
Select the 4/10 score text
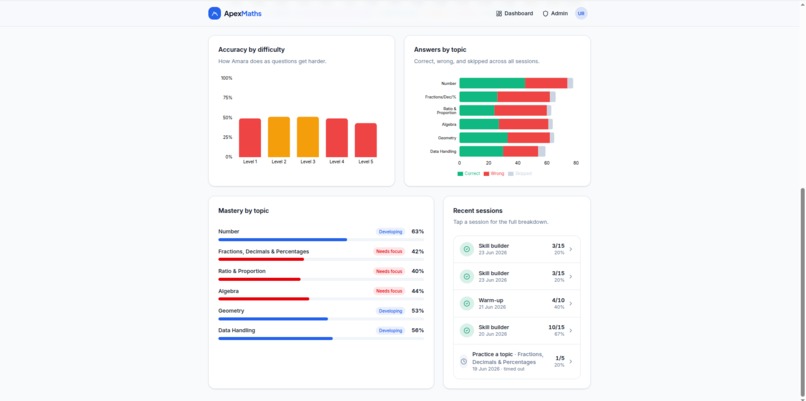coord(558,300)
